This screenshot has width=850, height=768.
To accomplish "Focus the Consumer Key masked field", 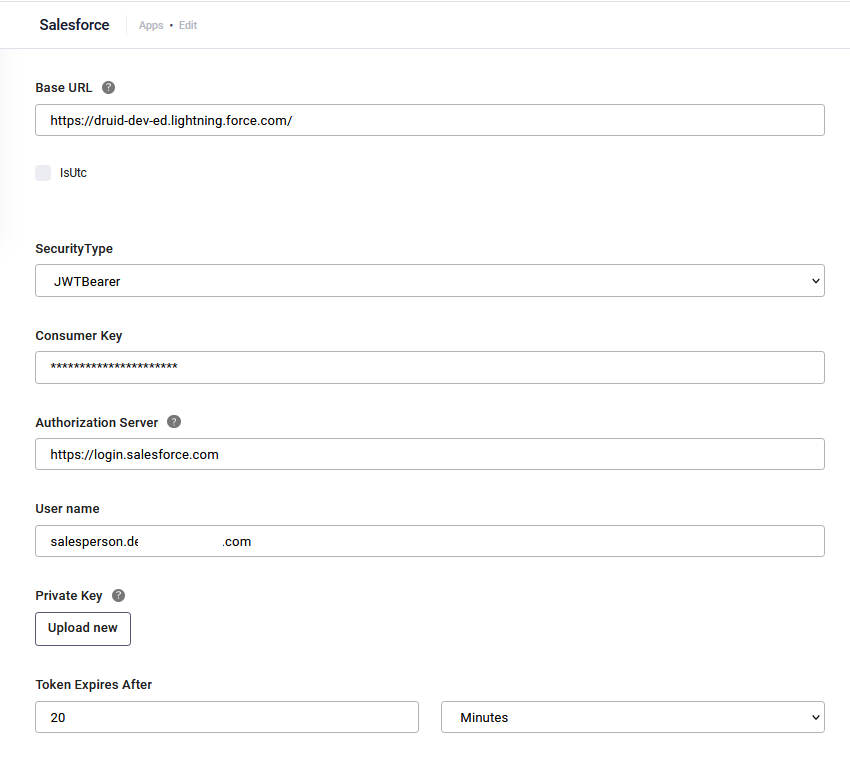I will tap(430, 367).
